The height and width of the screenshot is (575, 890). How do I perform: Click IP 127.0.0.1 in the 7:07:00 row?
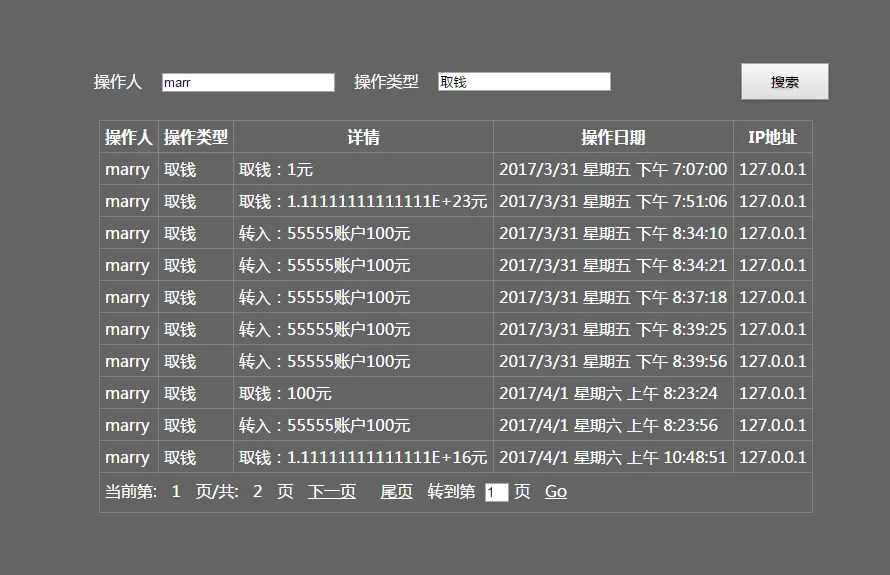tap(773, 169)
